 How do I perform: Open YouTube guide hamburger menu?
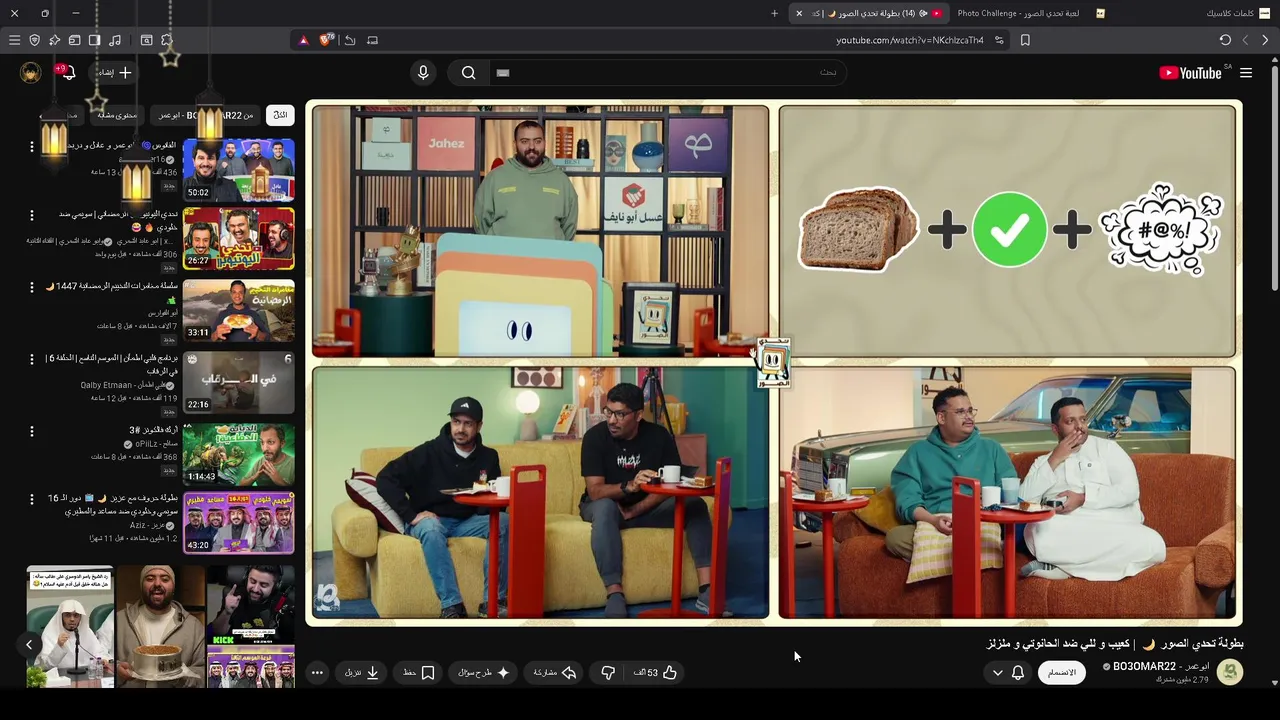coord(1246,73)
